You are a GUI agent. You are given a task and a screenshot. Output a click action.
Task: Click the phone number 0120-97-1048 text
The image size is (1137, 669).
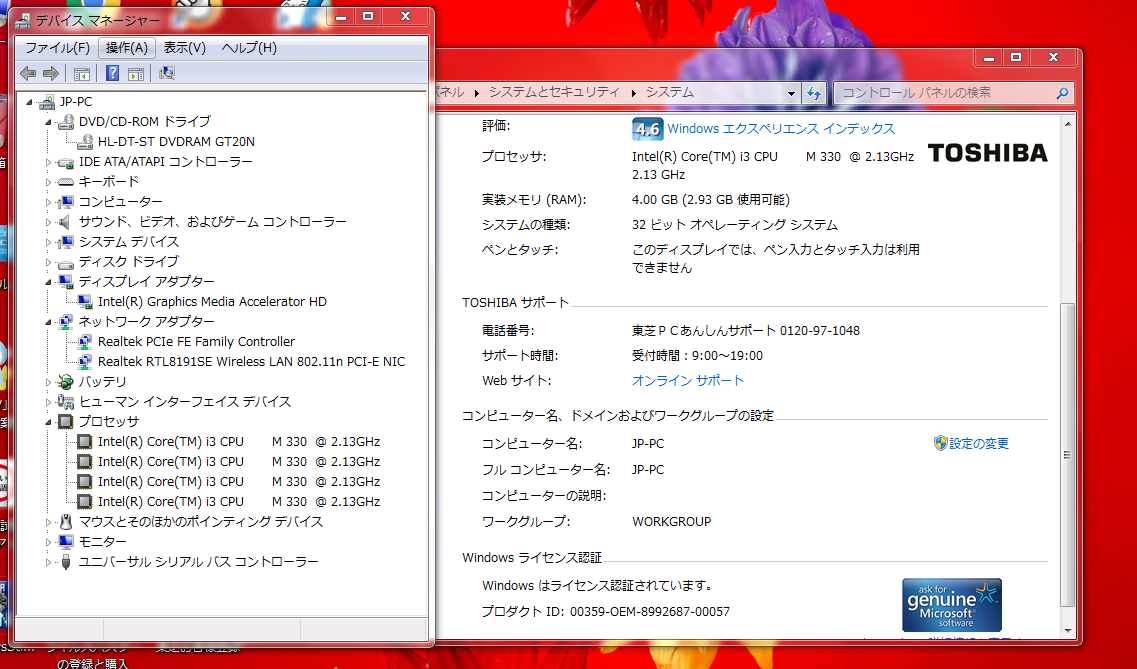(x=820, y=331)
